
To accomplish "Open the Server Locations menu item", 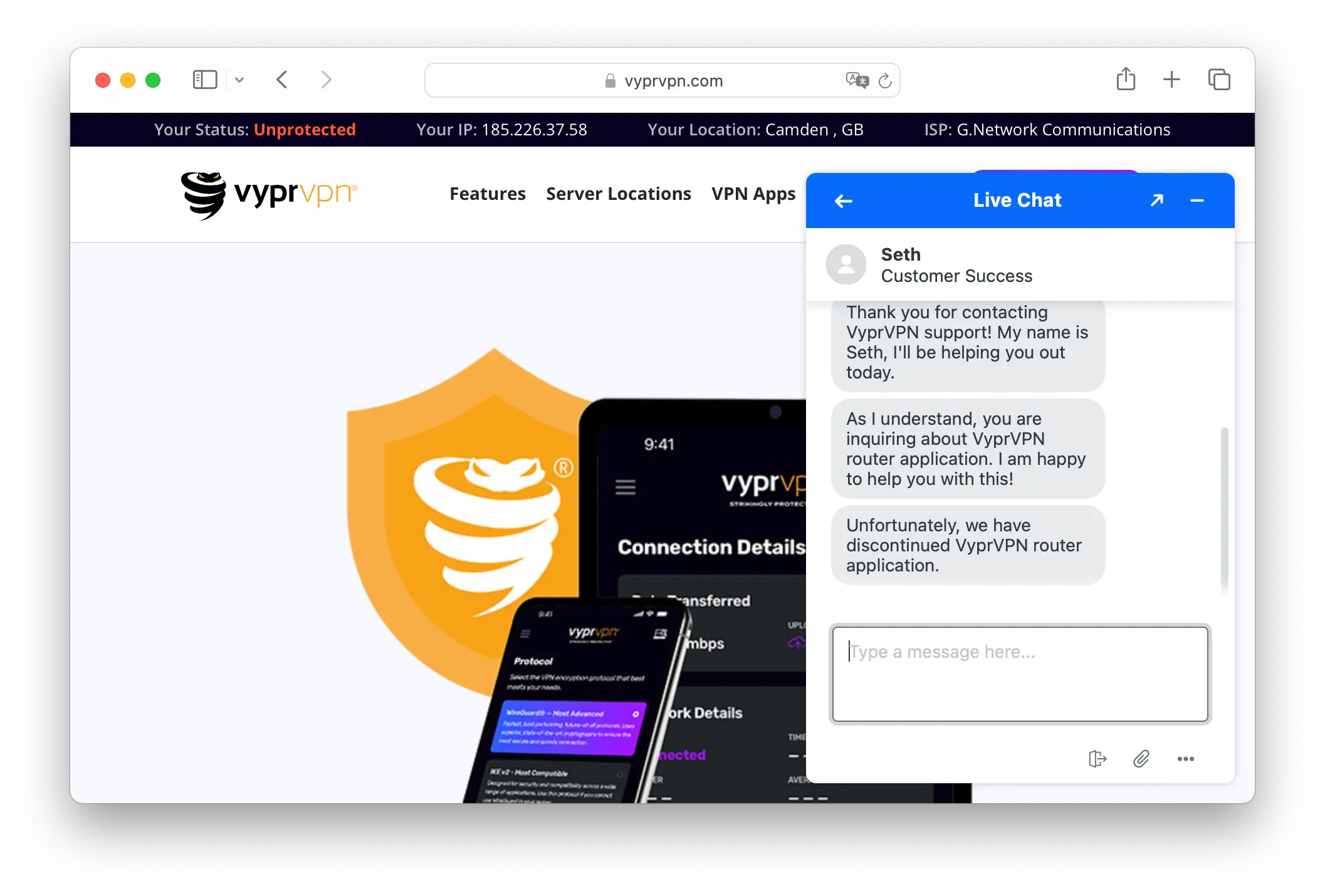I will pyautogui.click(x=618, y=194).
